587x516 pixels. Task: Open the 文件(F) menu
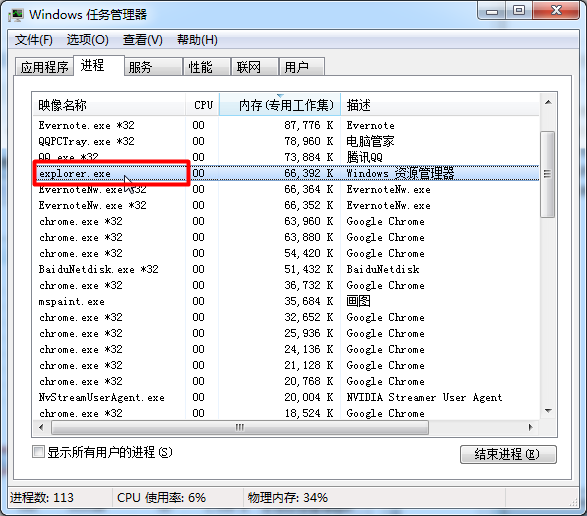34,40
